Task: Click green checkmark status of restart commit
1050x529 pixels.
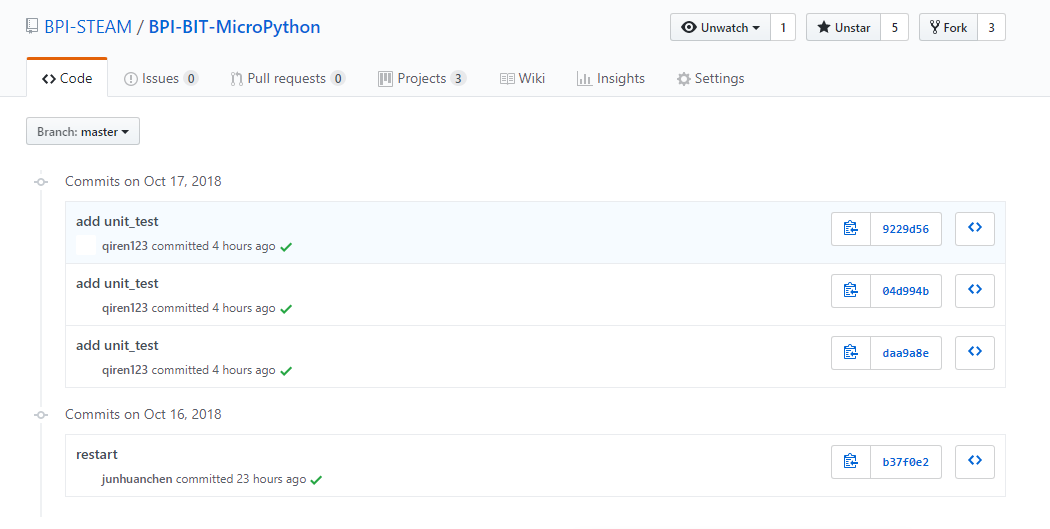Action: pos(317,480)
